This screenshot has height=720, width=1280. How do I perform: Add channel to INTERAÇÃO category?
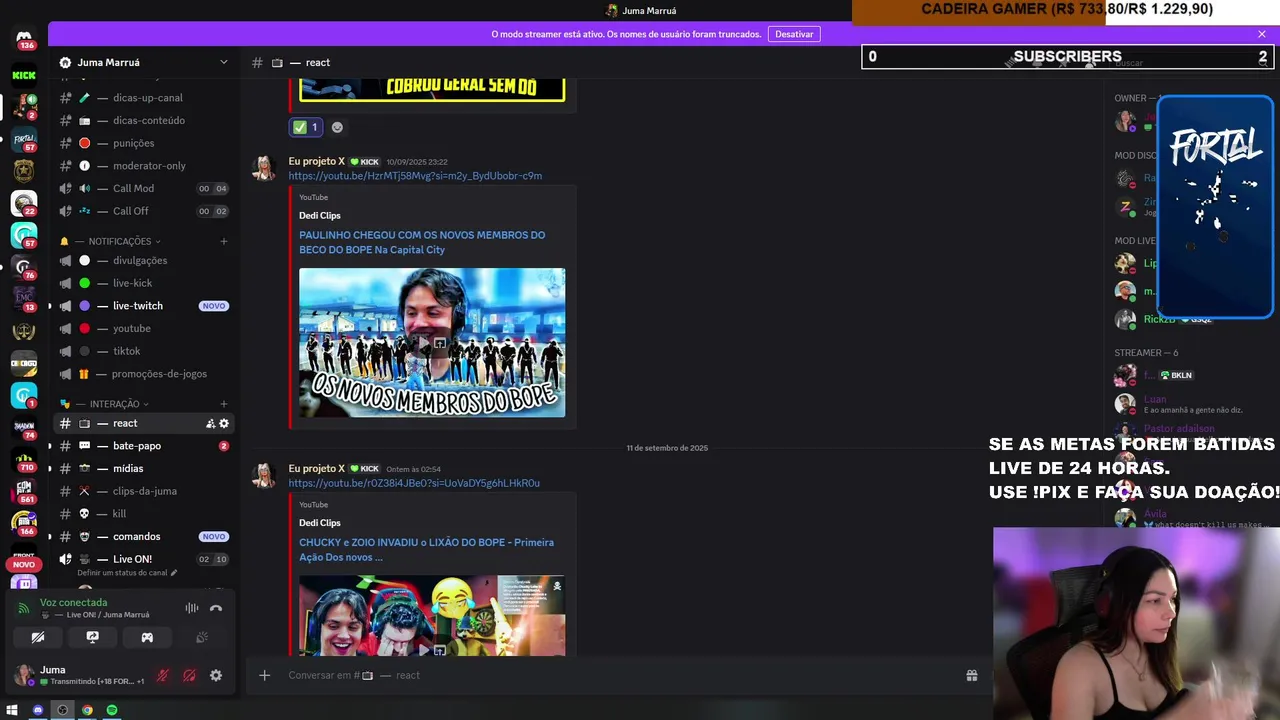coord(224,404)
